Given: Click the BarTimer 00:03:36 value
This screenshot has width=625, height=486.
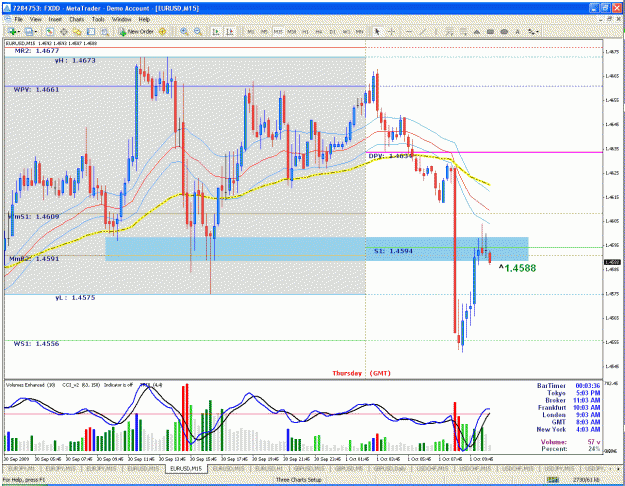Looking at the screenshot, I should pos(588,386).
